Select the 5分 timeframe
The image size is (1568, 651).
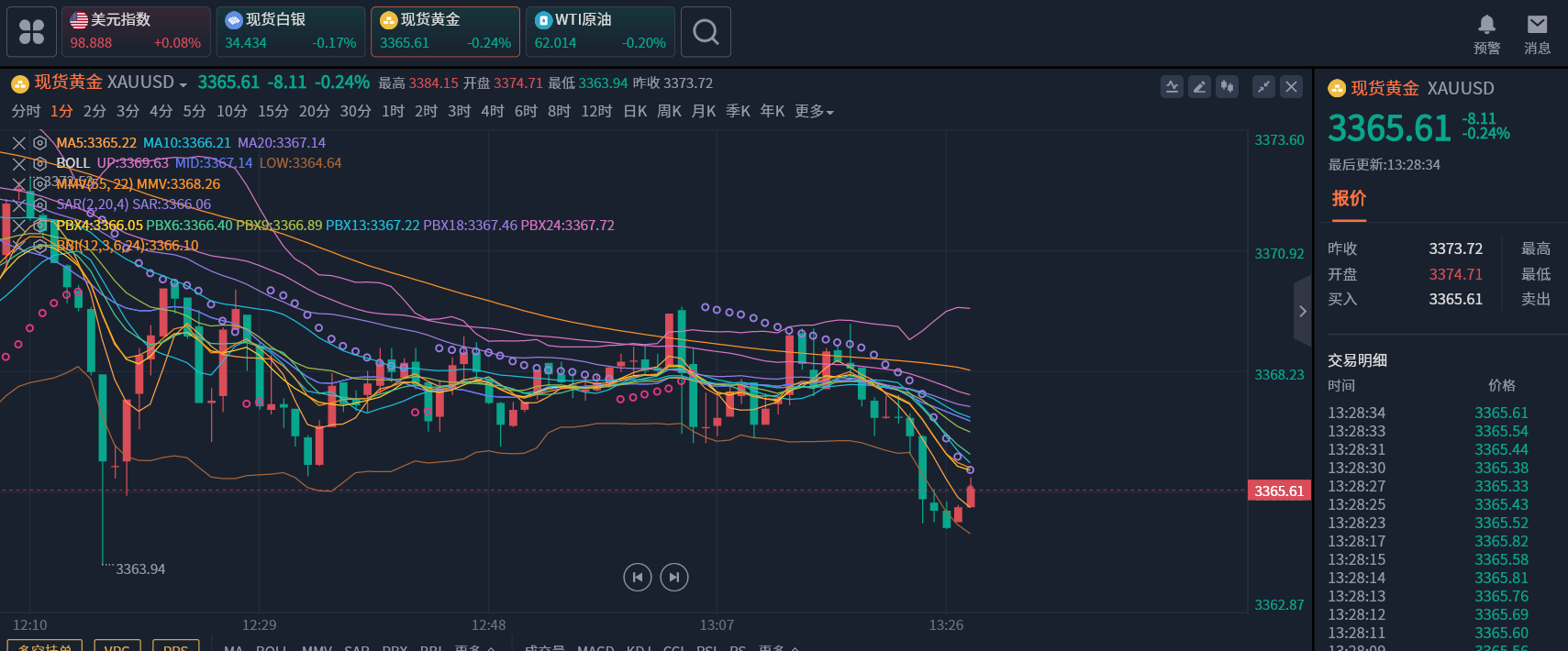point(195,111)
